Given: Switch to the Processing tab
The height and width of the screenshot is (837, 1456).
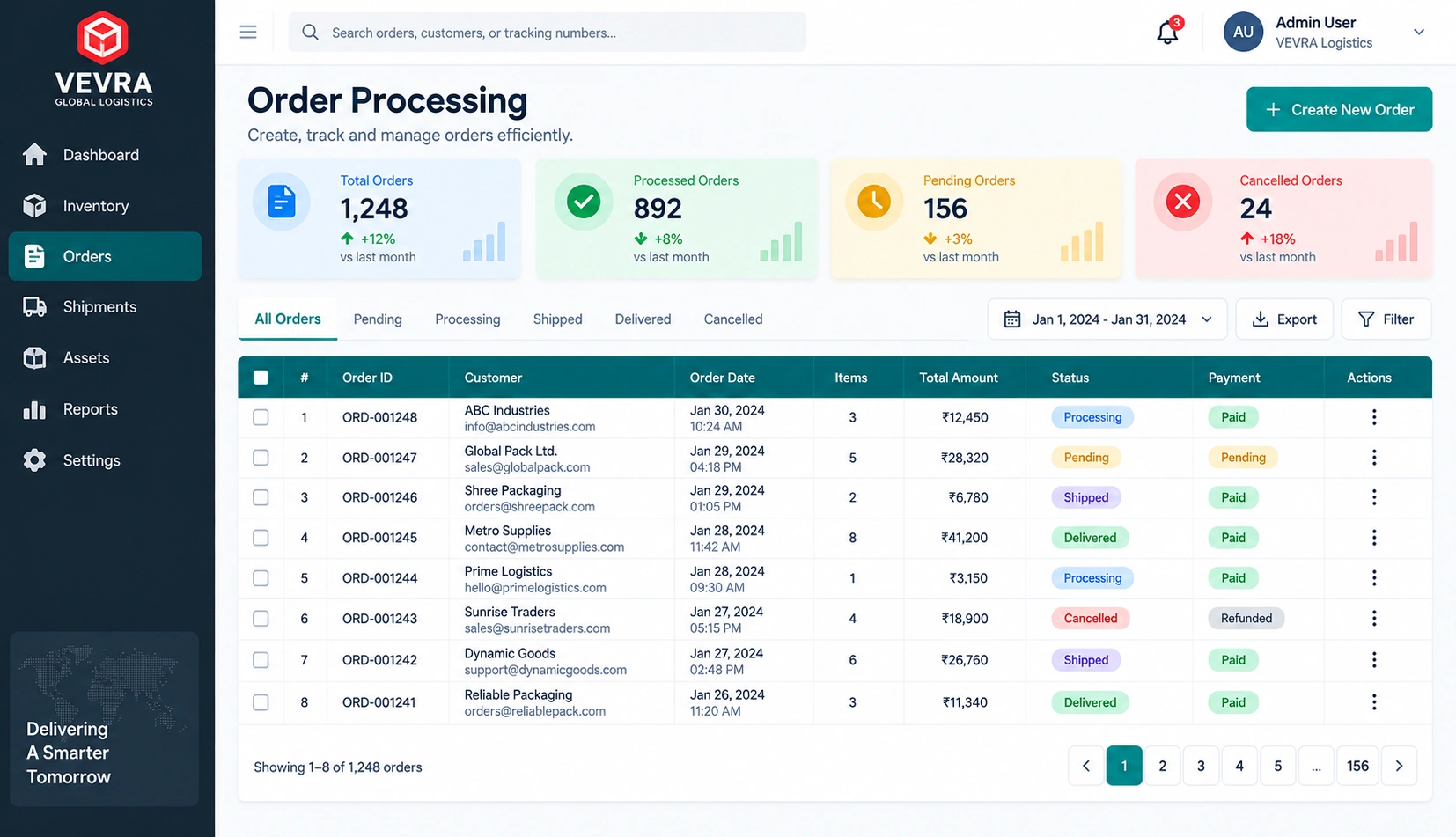Looking at the screenshot, I should [467, 319].
